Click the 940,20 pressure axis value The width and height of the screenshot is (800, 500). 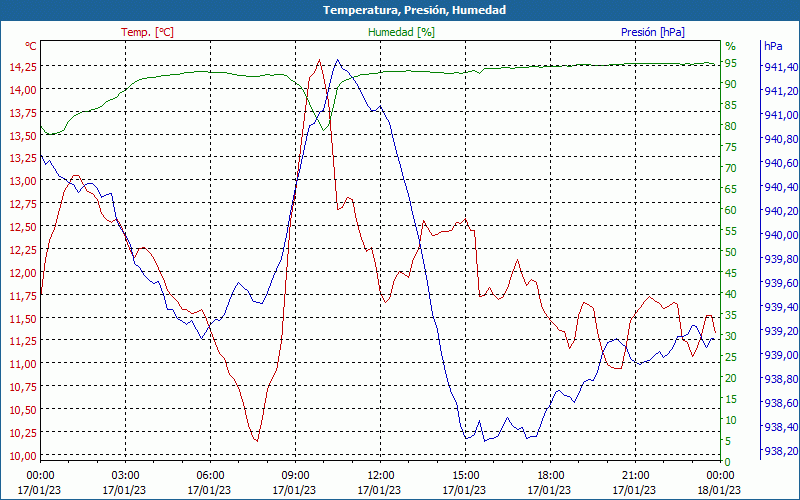tap(781, 211)
